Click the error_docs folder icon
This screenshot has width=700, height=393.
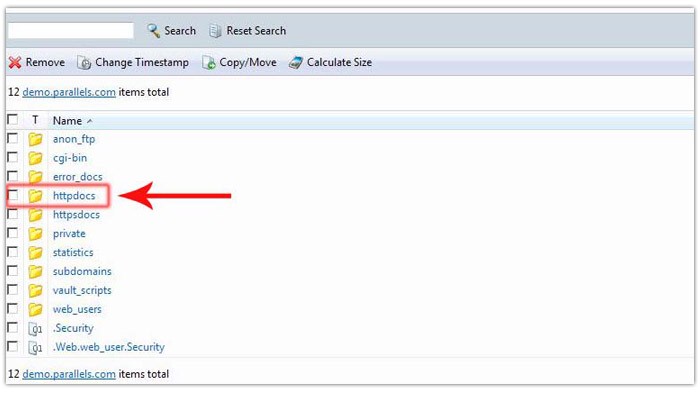click(x=35, y=177)
